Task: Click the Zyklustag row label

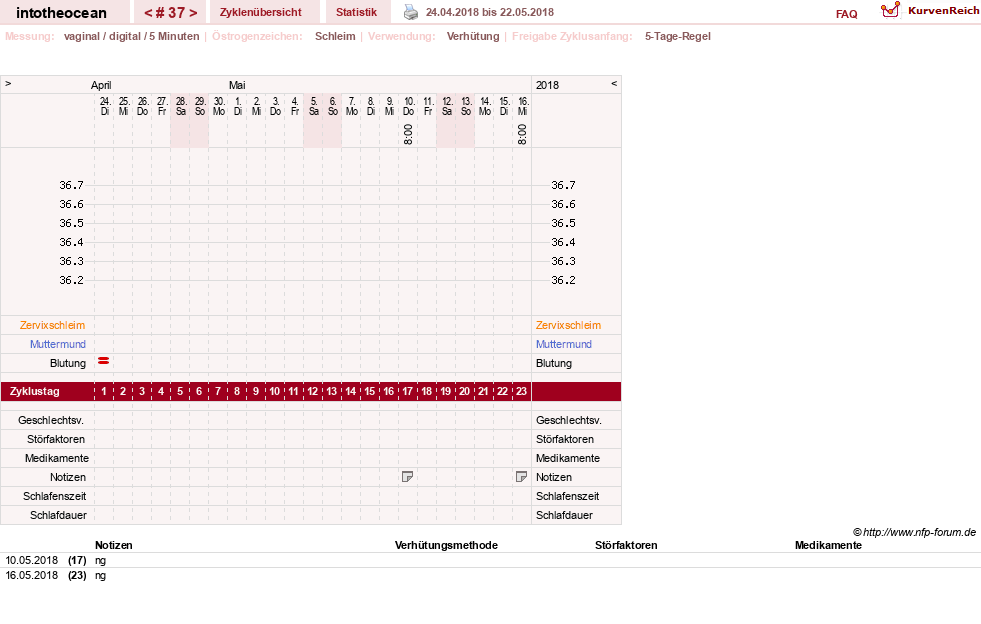Action: tap(34, 391)
